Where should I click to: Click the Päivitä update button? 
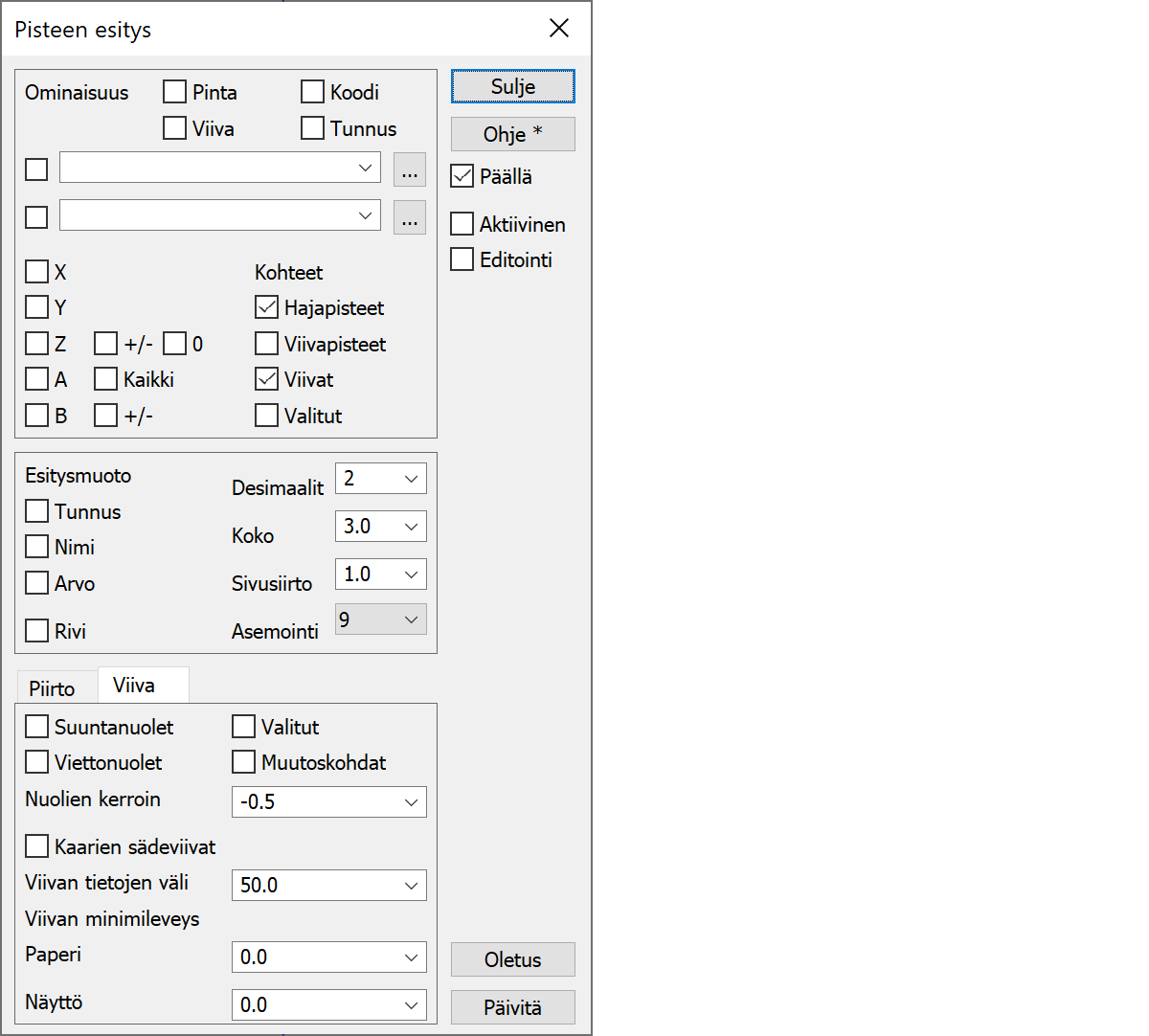pos(512,1007)
